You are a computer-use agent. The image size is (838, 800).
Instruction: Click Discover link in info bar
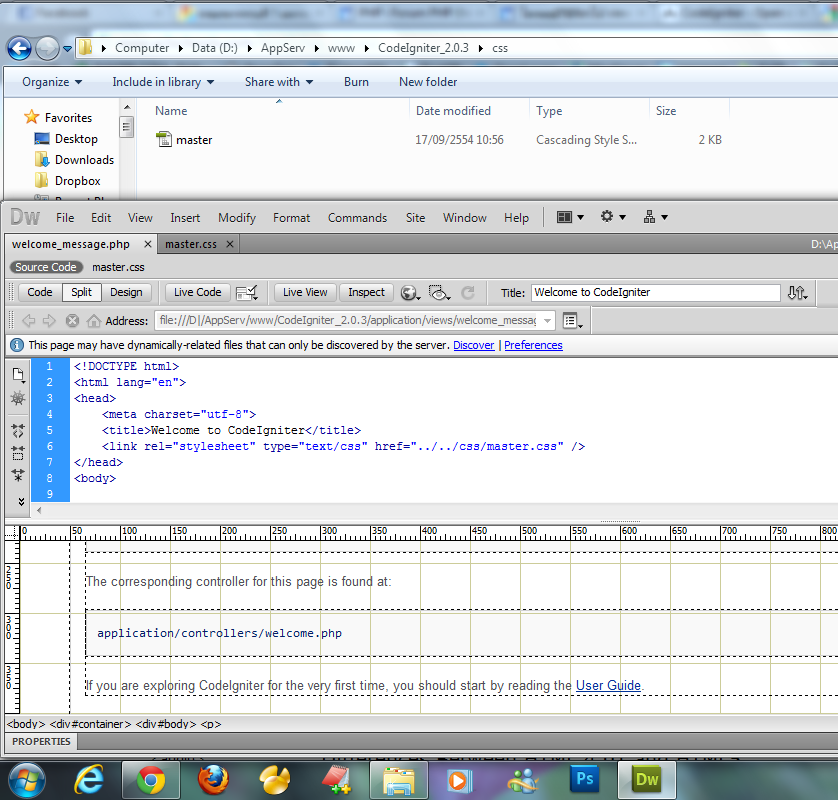(x=474, y=345)
